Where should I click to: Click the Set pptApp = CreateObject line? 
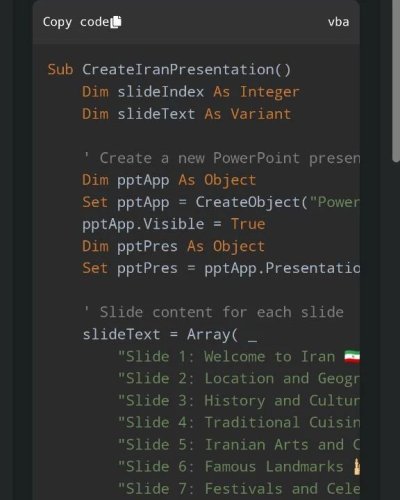click(x=221, y=202)
